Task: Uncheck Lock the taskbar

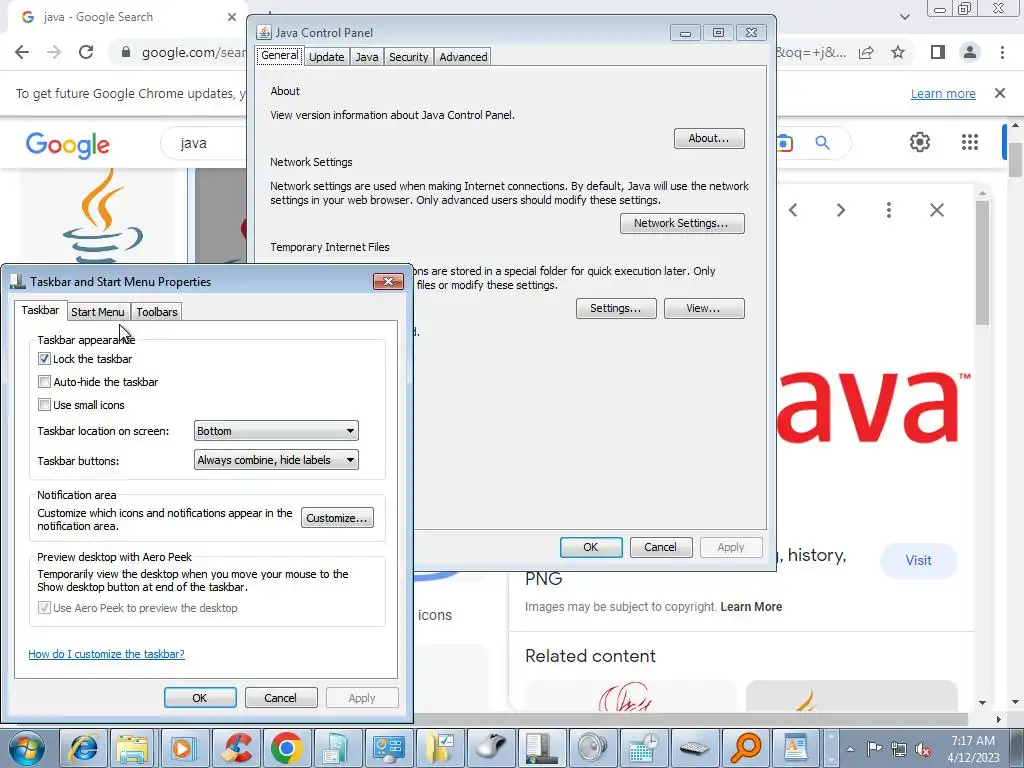Action: (44, 359)
